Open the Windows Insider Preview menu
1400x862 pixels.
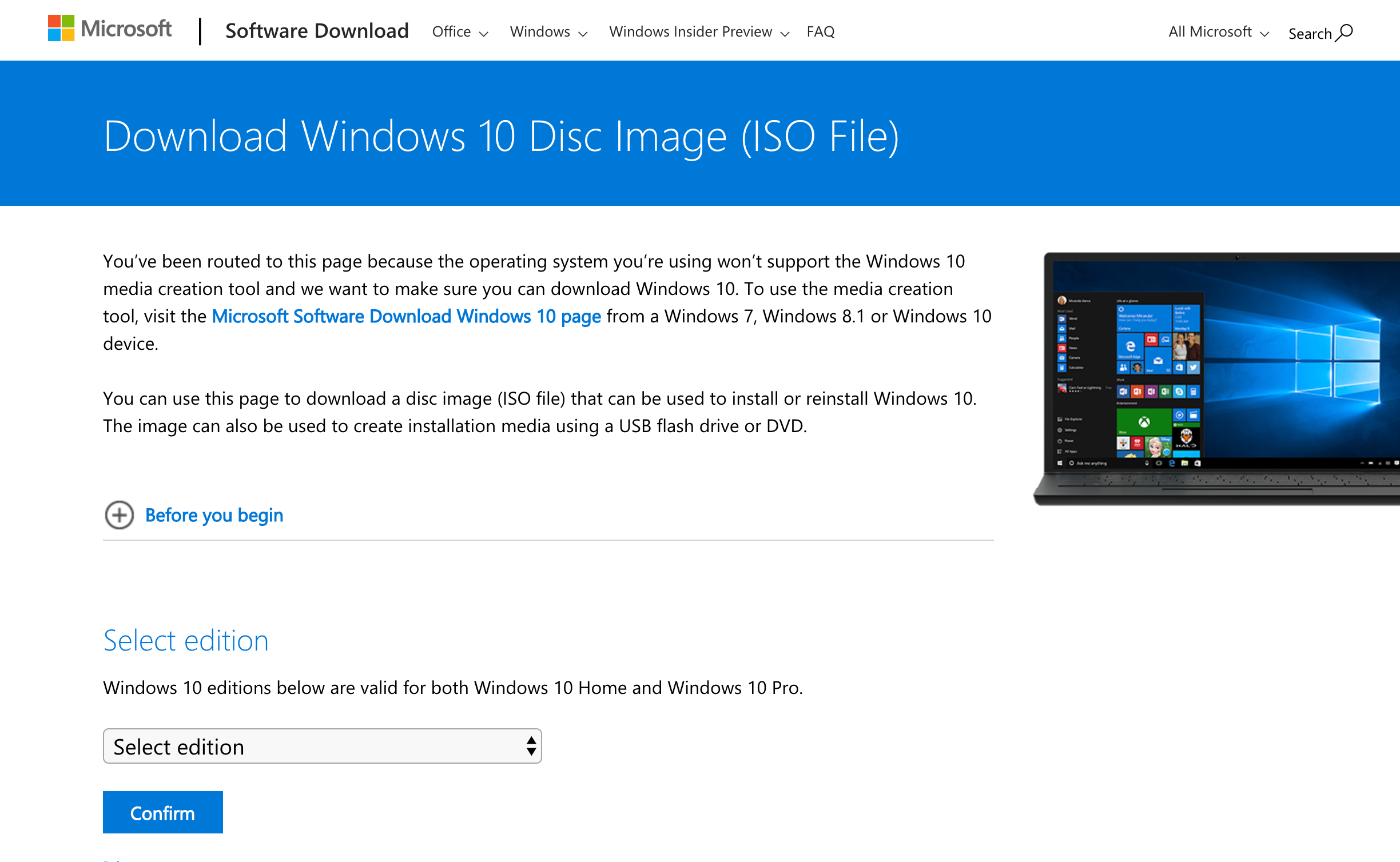(x=699, y=31)
